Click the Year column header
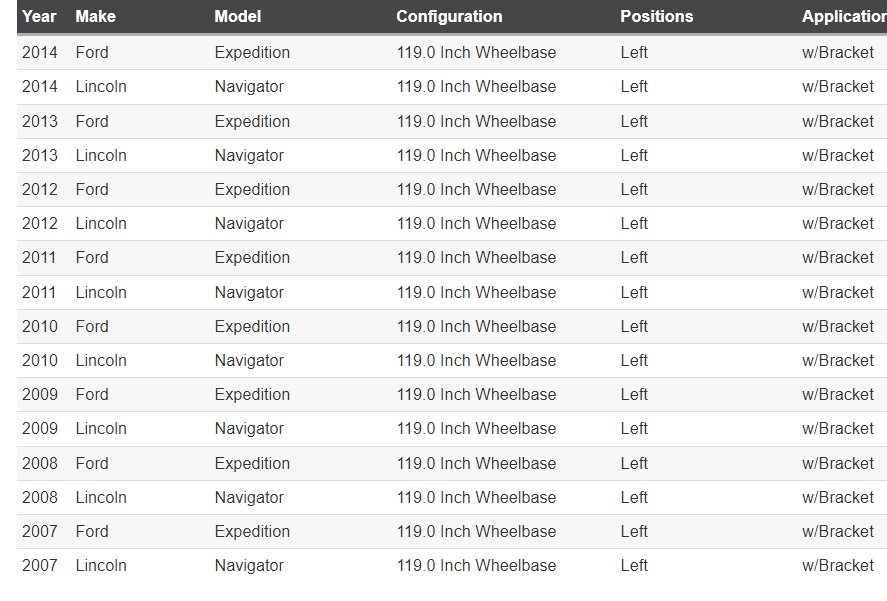The image size is (887, 601). click(39, 16)
